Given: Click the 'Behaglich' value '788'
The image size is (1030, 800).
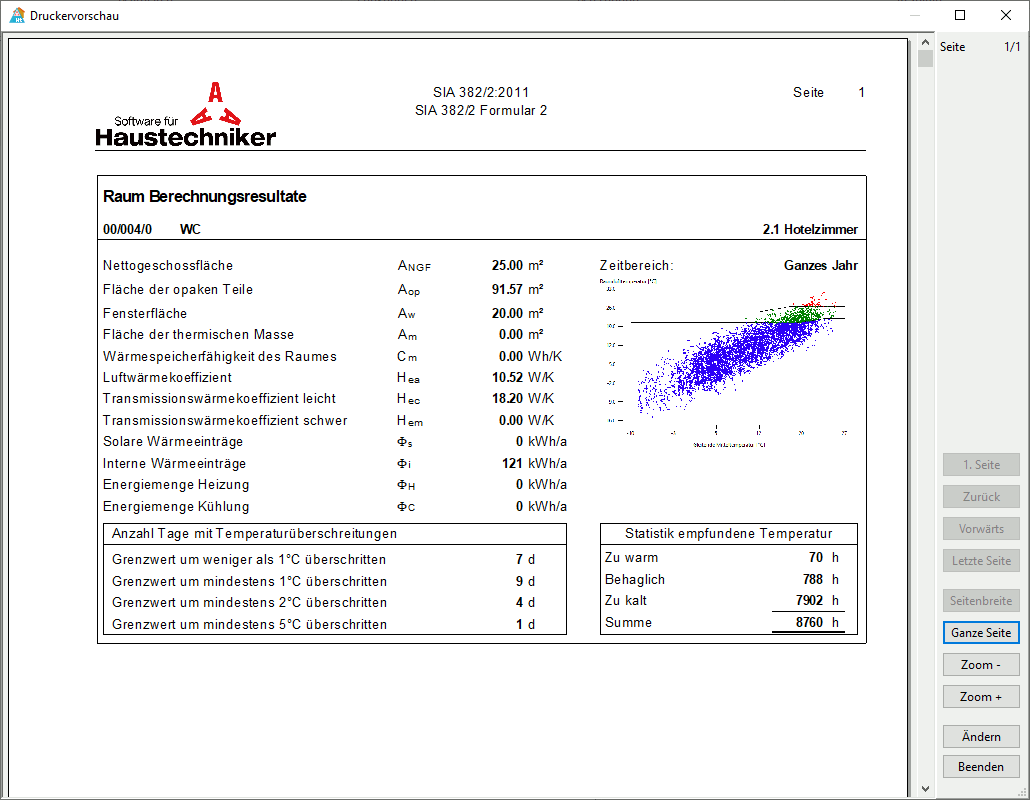Looking at the screenshot, I should click(813, 579).
